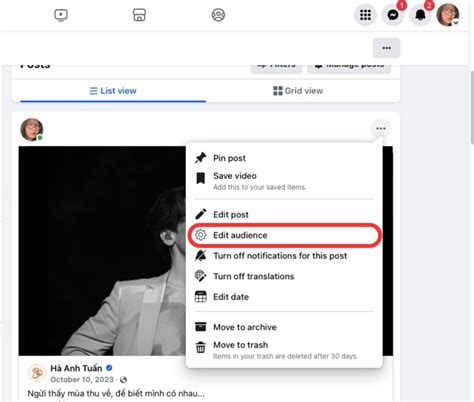Choose Edit date from the menu
The height and width of the screenshot is (402, 474).
(x=284, y=297)
